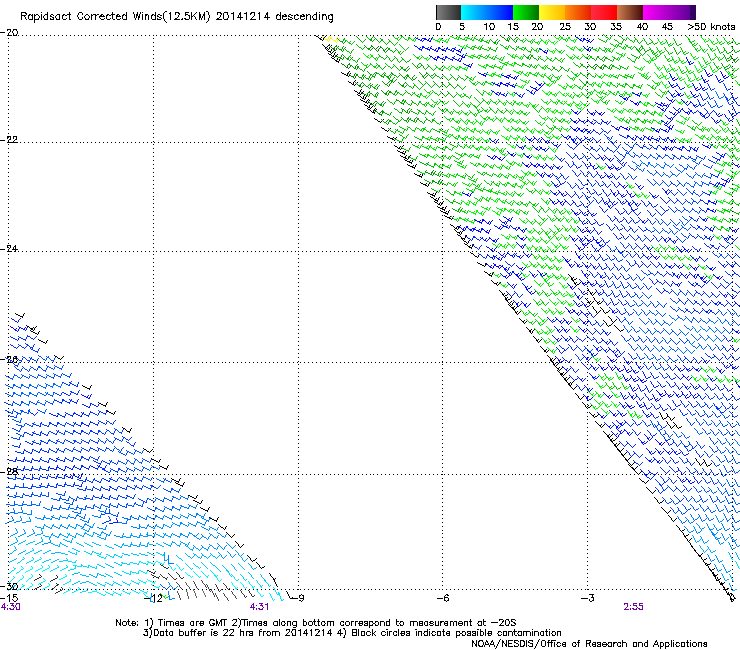740x650 pixels.
Task: Click the -3 longitude axis label
Action: (x=587, y=598)
